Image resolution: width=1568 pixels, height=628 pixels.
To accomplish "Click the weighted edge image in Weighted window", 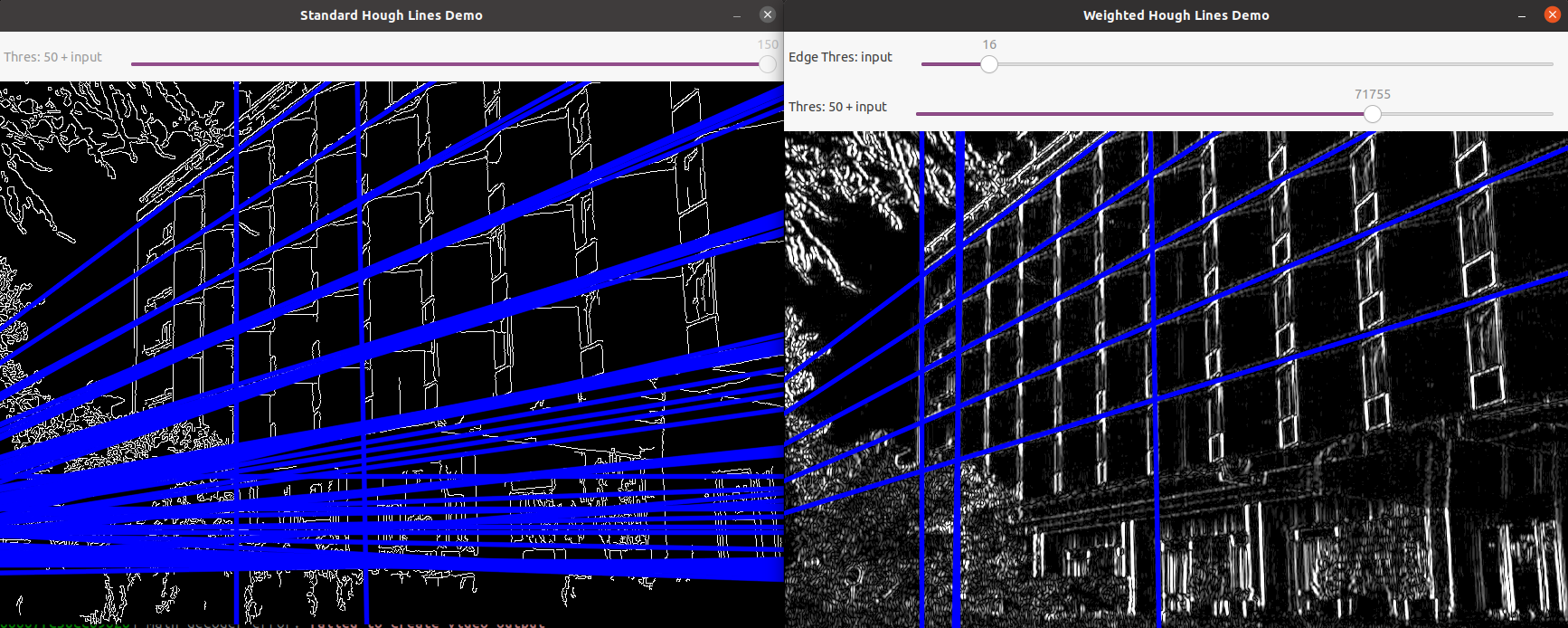I will pyautogui.click(x=1176, y=379).
